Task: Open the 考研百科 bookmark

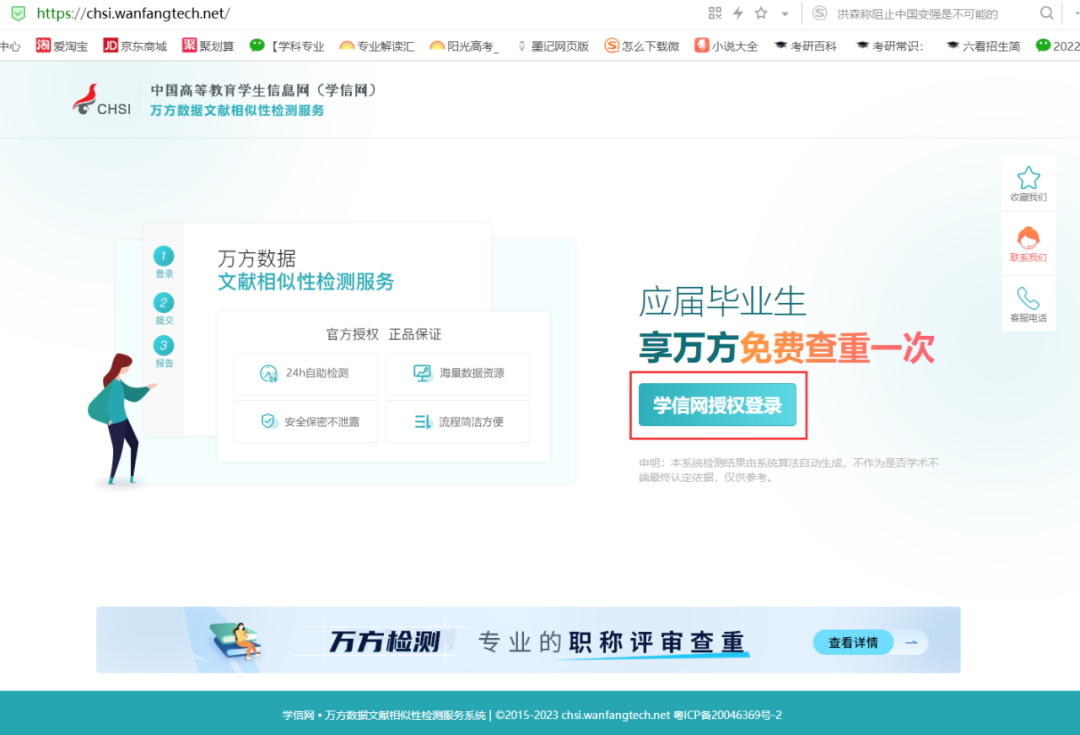Action: (x=805, y=46)
